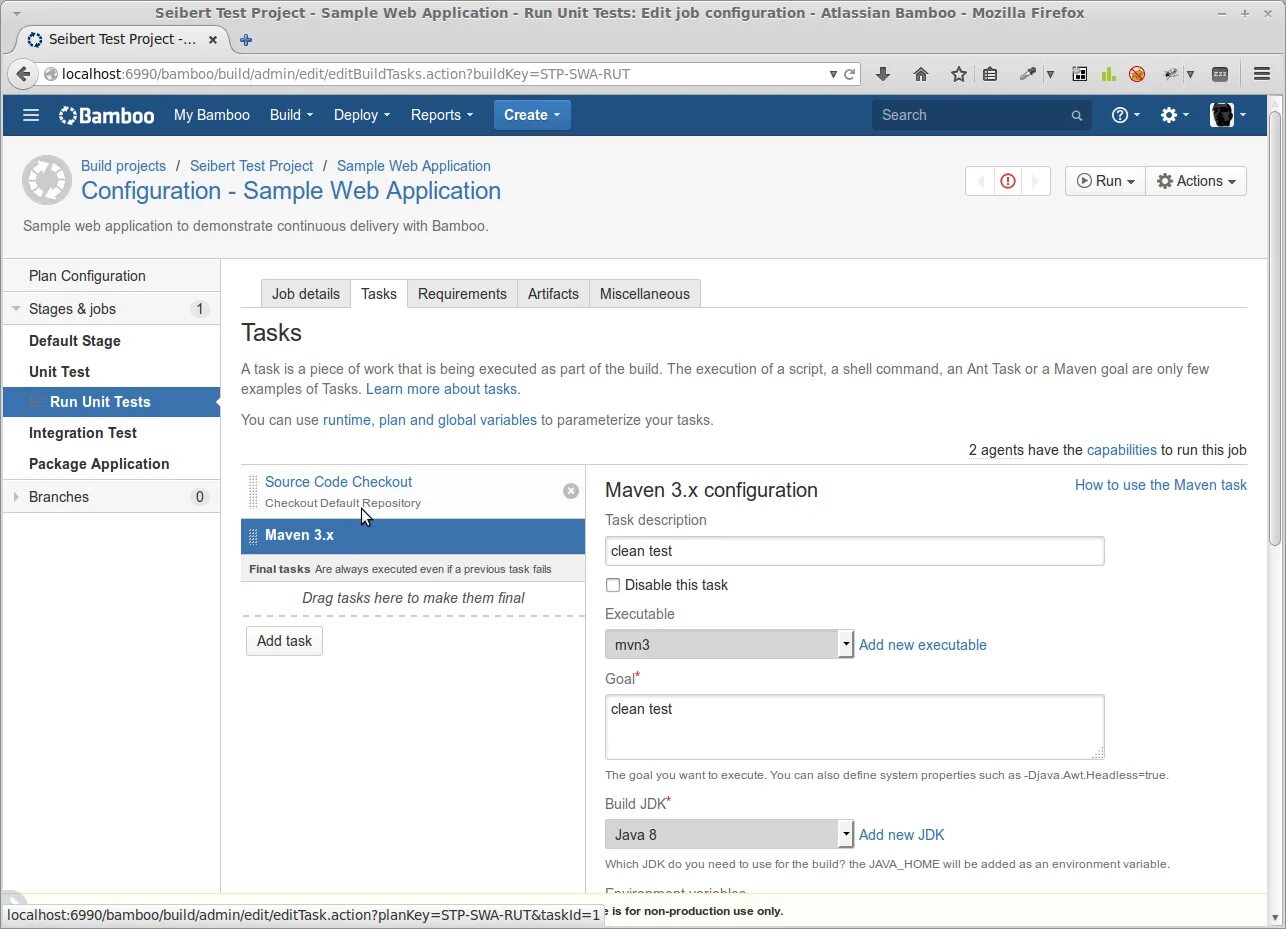
Task: Open the Build JDK Java 8 dropdown
Action: coord(729,834)
